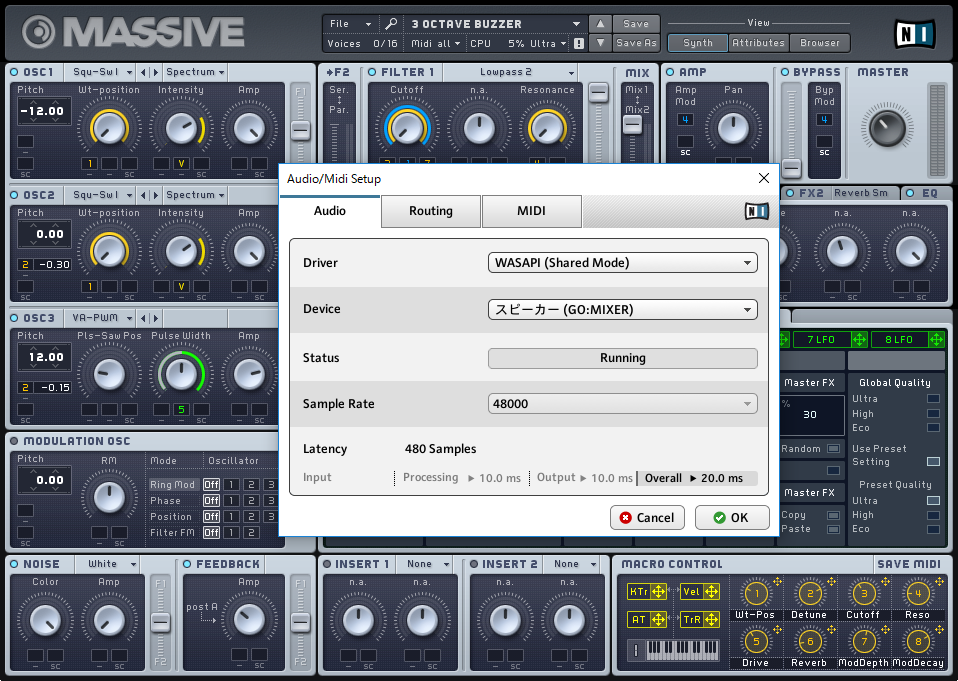The width and height of the screenshot is (958, 681).
Task: Open the Insert 2 None effect dropdown
Action: (571, 564)
